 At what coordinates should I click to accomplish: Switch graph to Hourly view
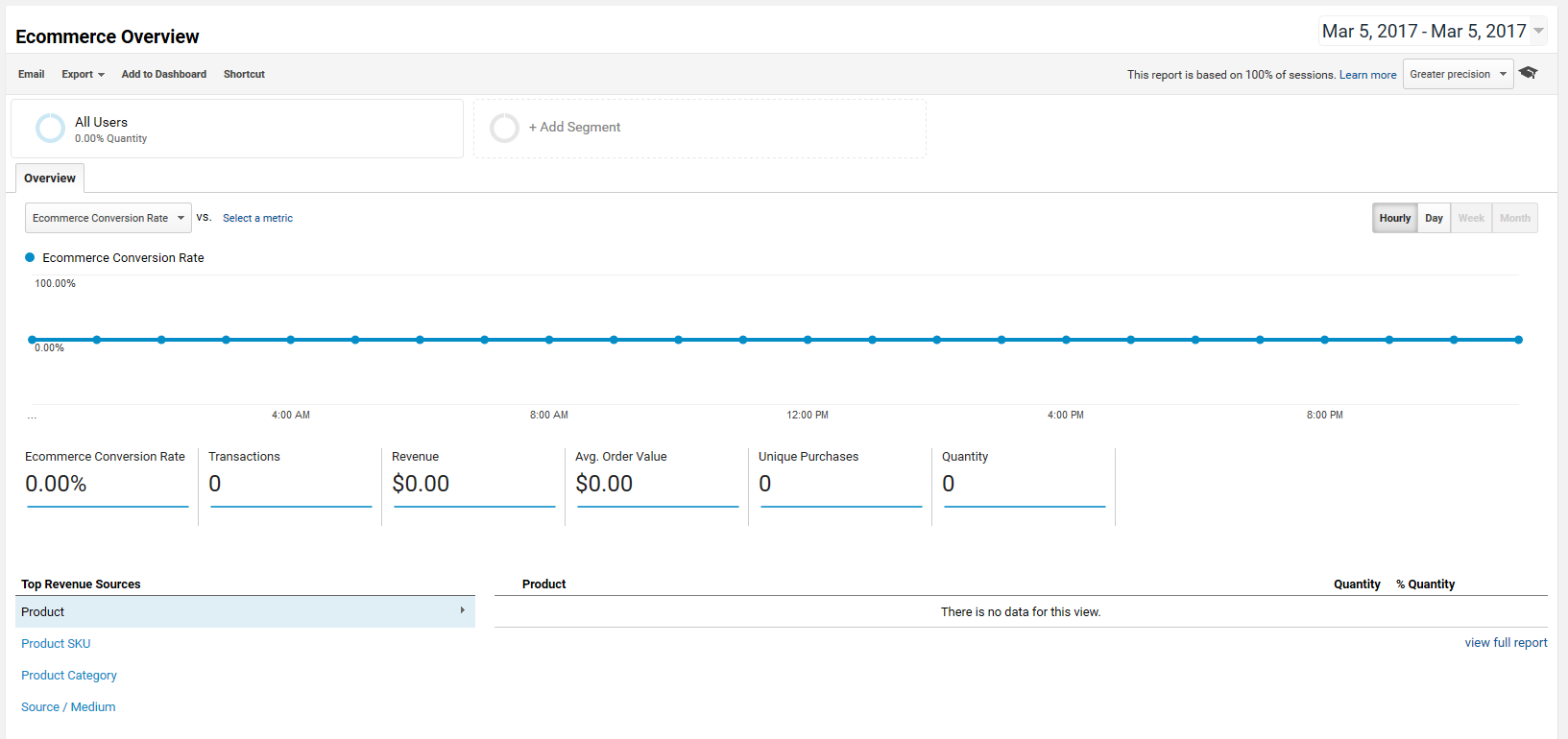(1394, 218)
